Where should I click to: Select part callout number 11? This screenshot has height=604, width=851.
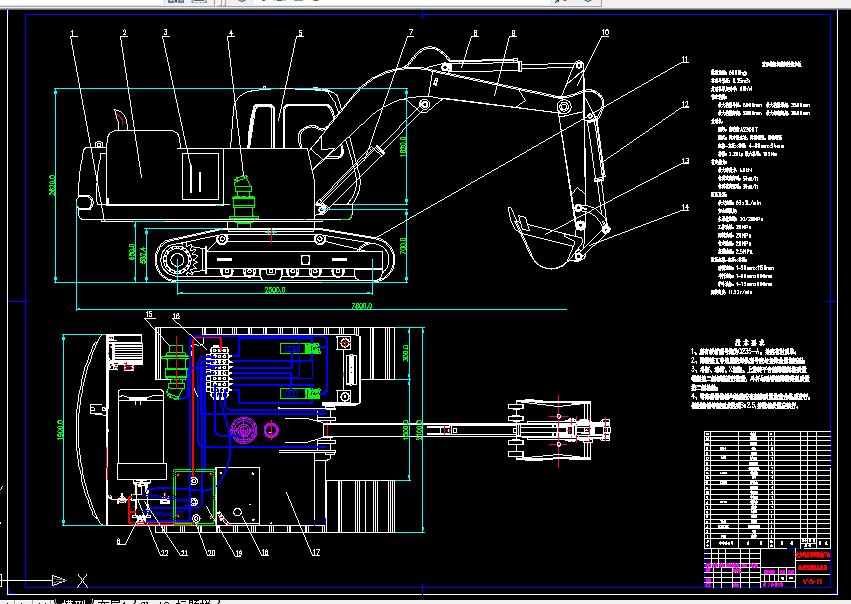click(684, 59)
